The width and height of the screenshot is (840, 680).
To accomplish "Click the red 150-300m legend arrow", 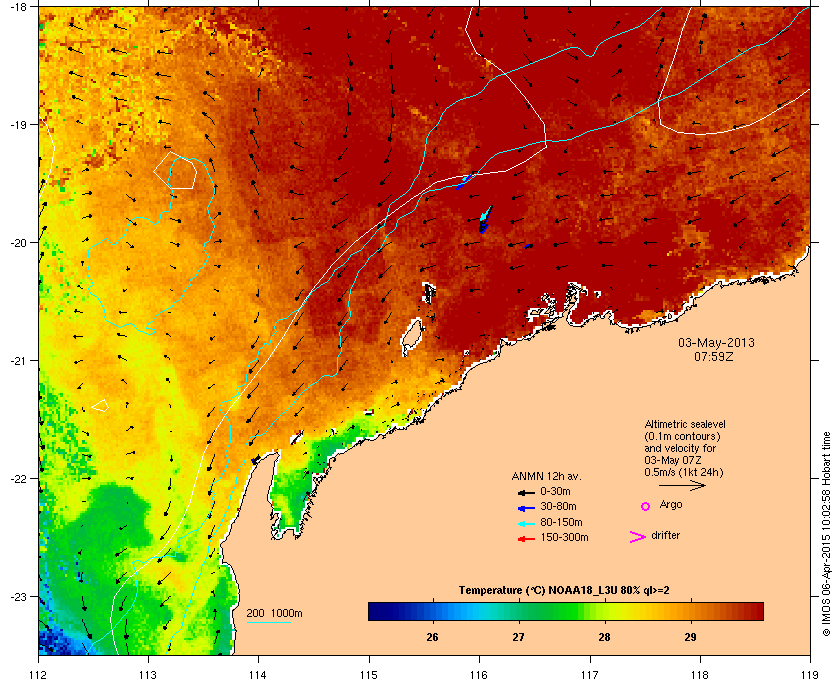I will [x=526, y=539].
